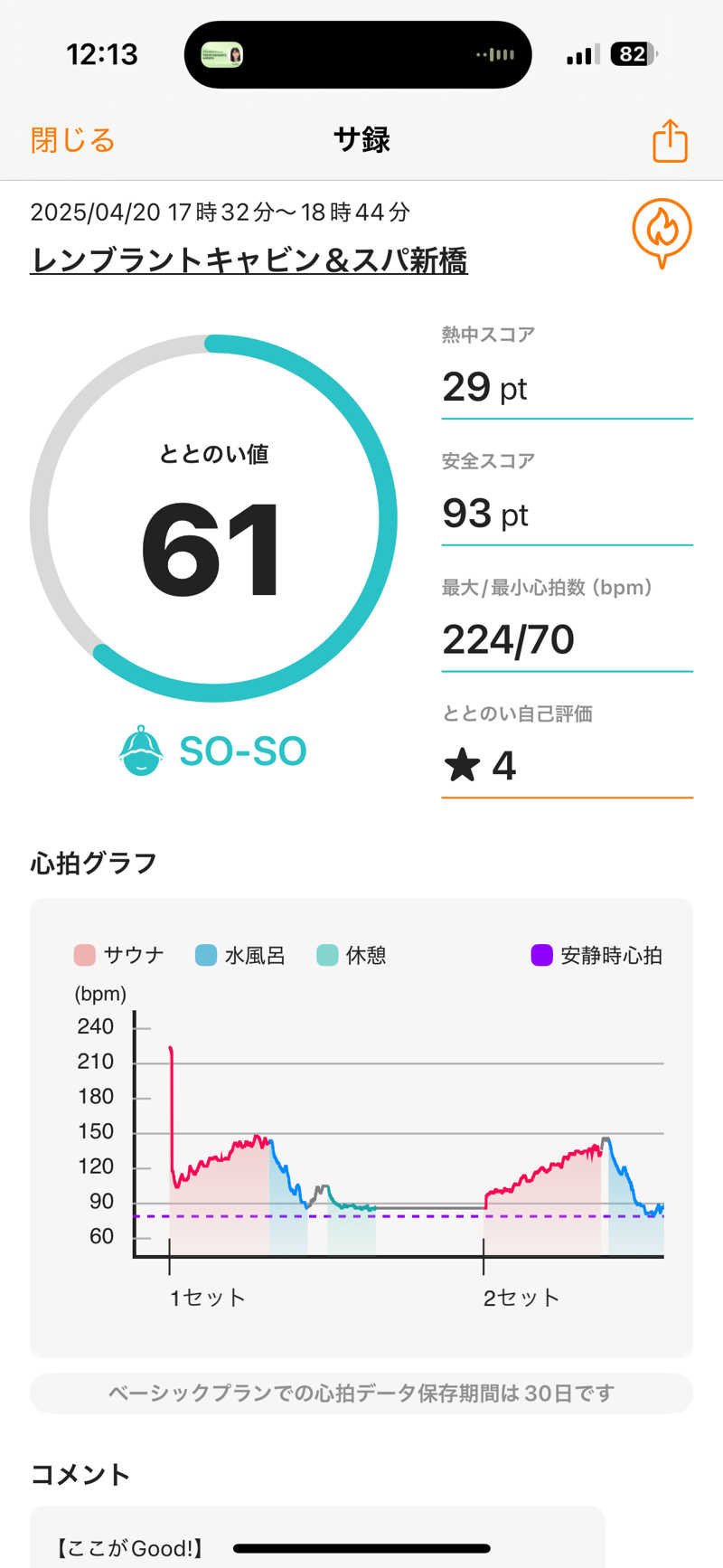This screenshot has height=1568, width=723.
Task: Tap the share icon in header
Action: 670,141
